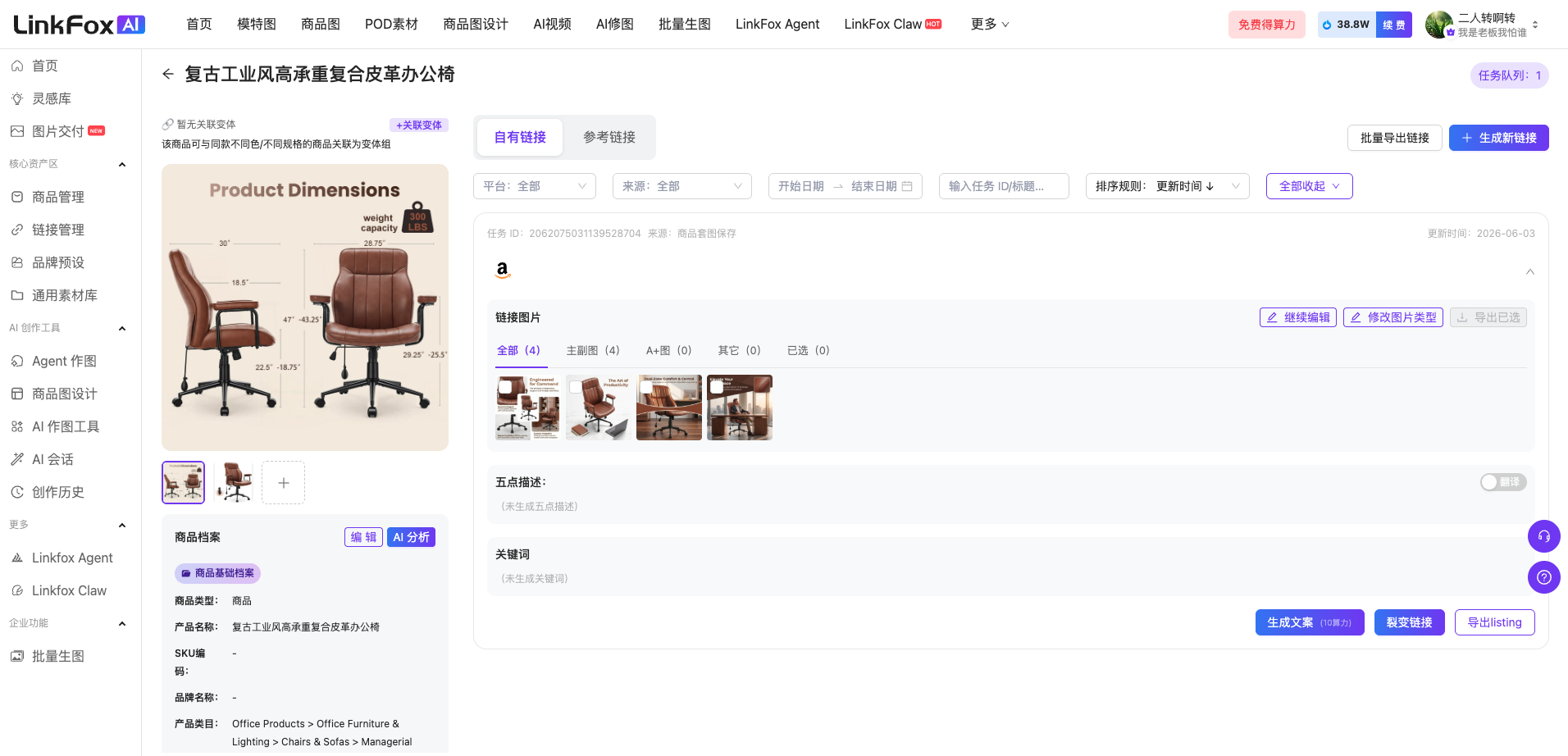
Task: Click the 全部收起 dropdown button
Action: 1310,186
